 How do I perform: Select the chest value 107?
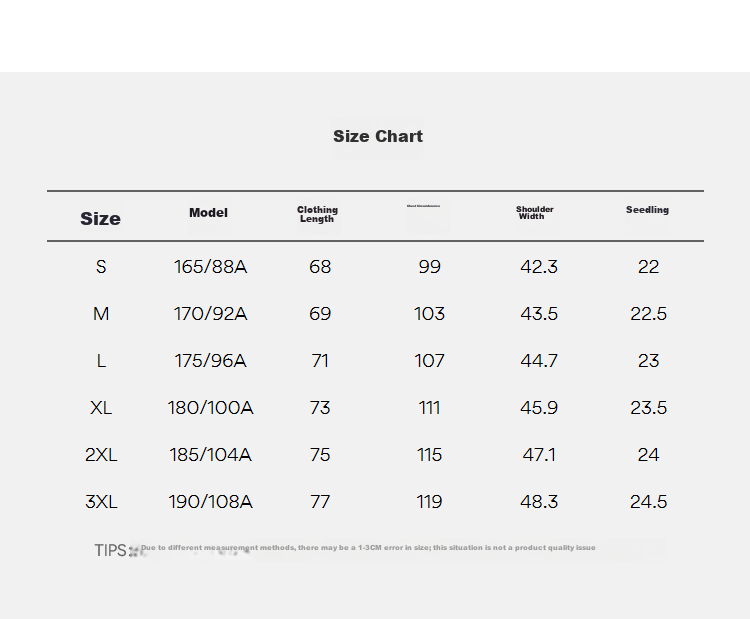tap(430, 361)
